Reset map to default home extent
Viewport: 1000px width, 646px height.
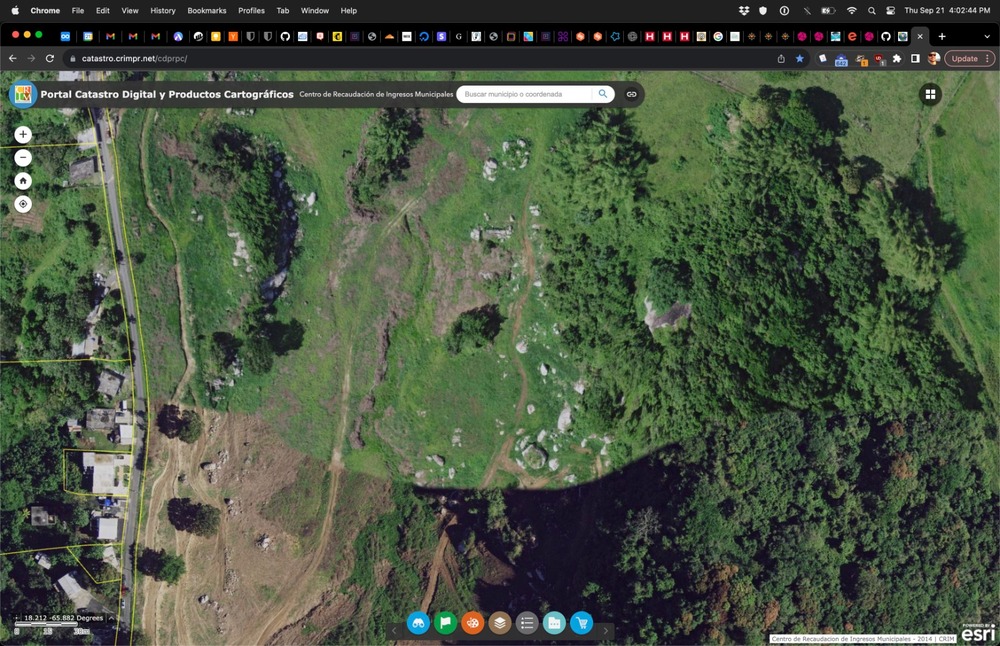pos(23,181)
